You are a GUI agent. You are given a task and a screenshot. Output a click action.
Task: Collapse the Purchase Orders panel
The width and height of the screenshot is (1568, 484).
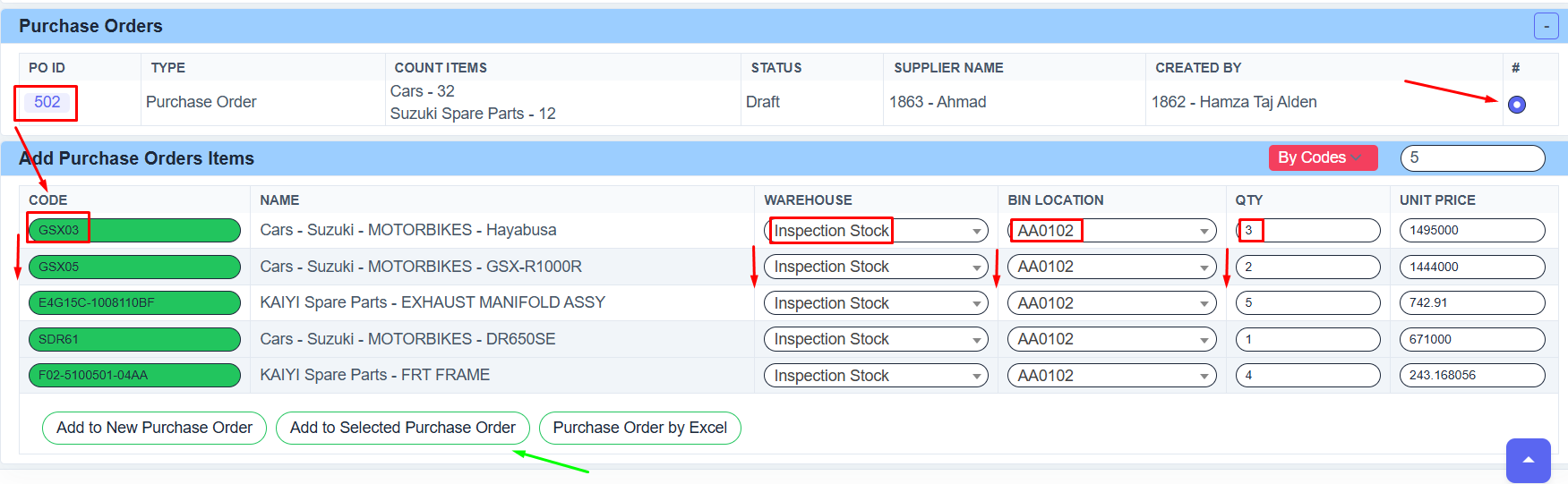click(x=1546, y=26)
